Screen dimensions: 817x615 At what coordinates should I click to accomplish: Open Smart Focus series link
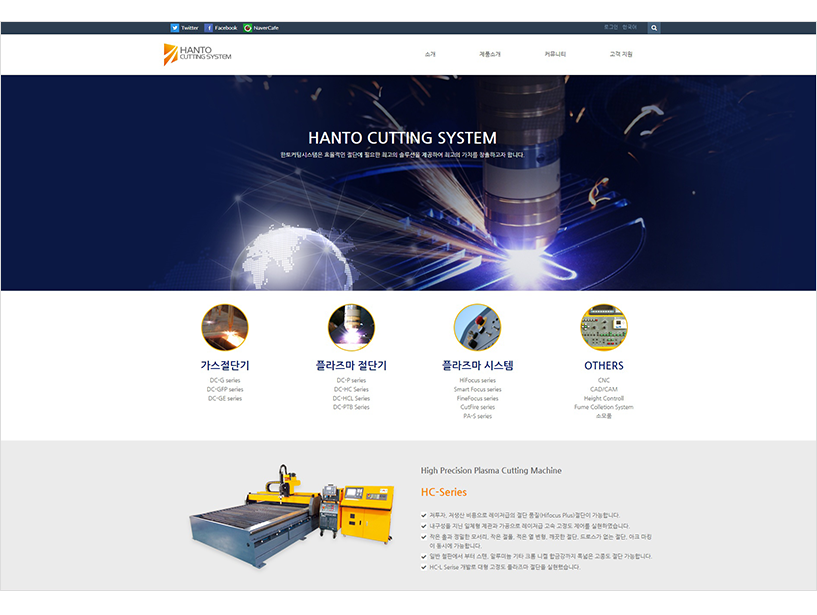tap(477, 389)
